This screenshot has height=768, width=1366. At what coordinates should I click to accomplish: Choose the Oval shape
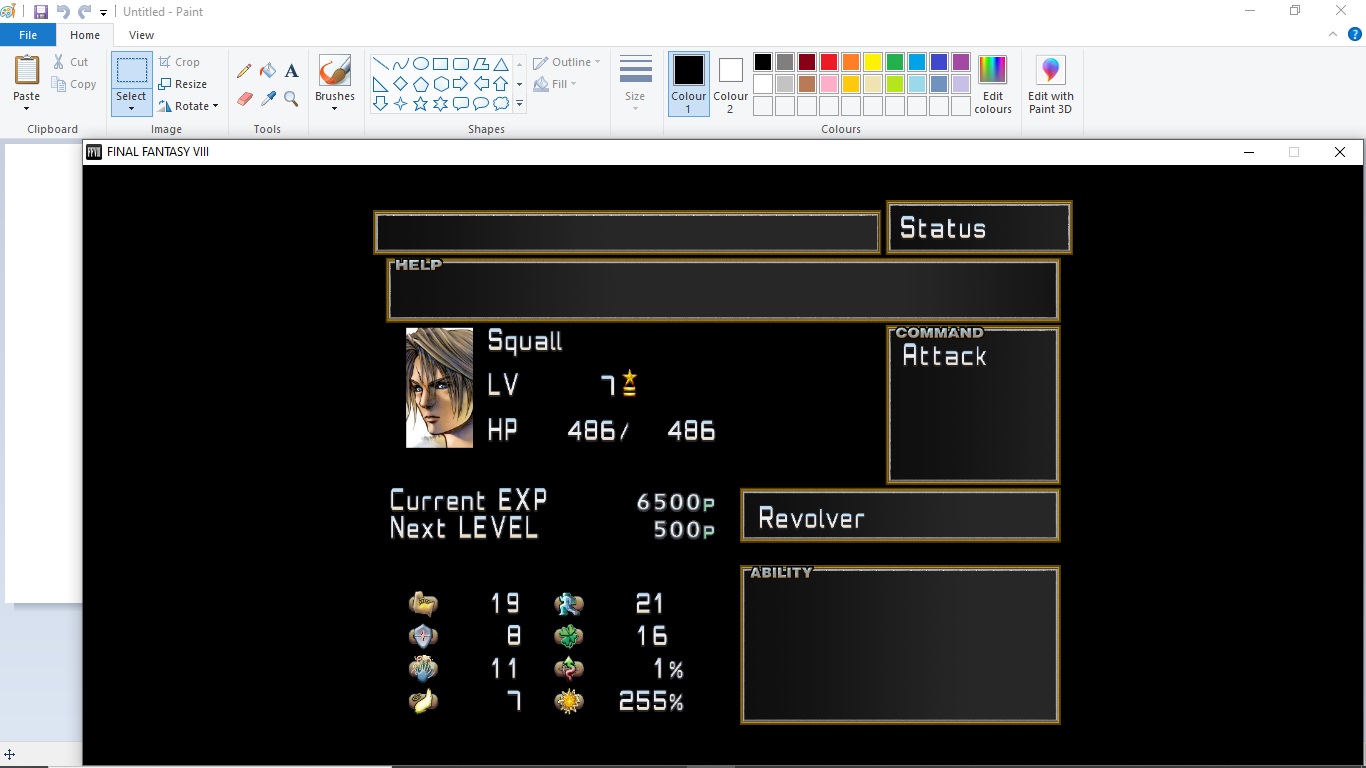[x=421, y=64]
